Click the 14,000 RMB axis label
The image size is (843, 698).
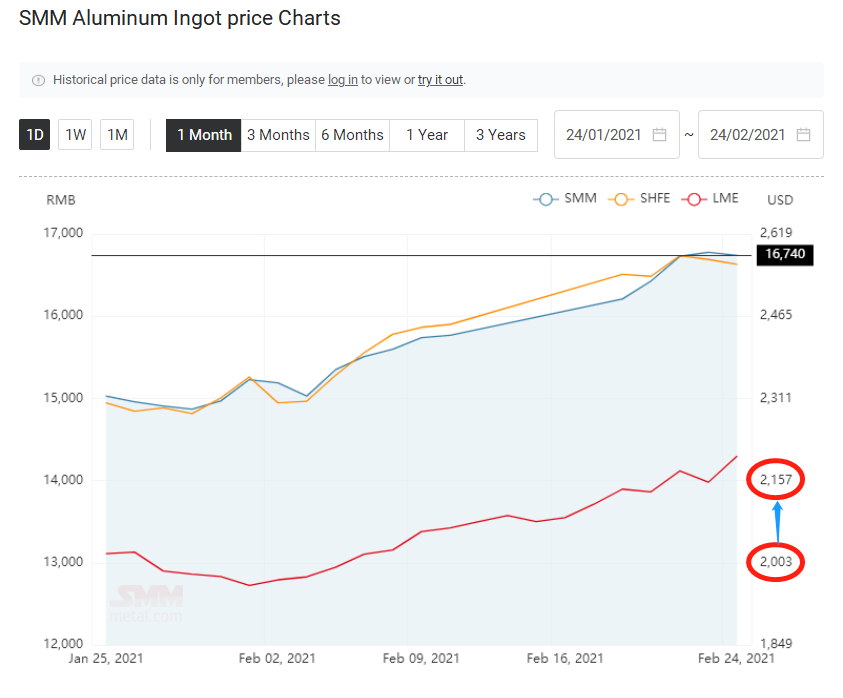(63, 480)
